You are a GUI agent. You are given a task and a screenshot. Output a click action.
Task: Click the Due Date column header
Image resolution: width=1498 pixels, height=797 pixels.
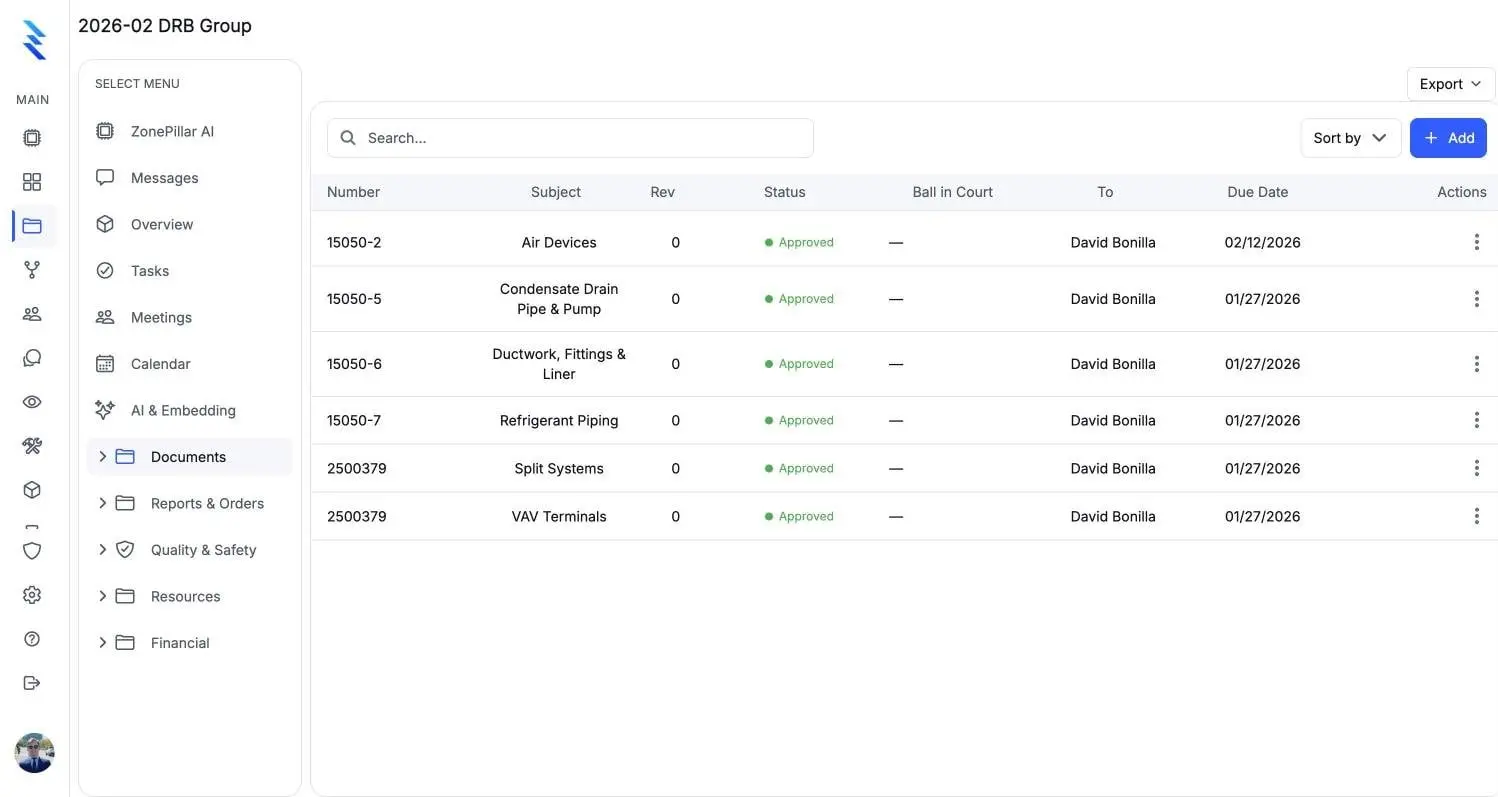coord(1257,192)
